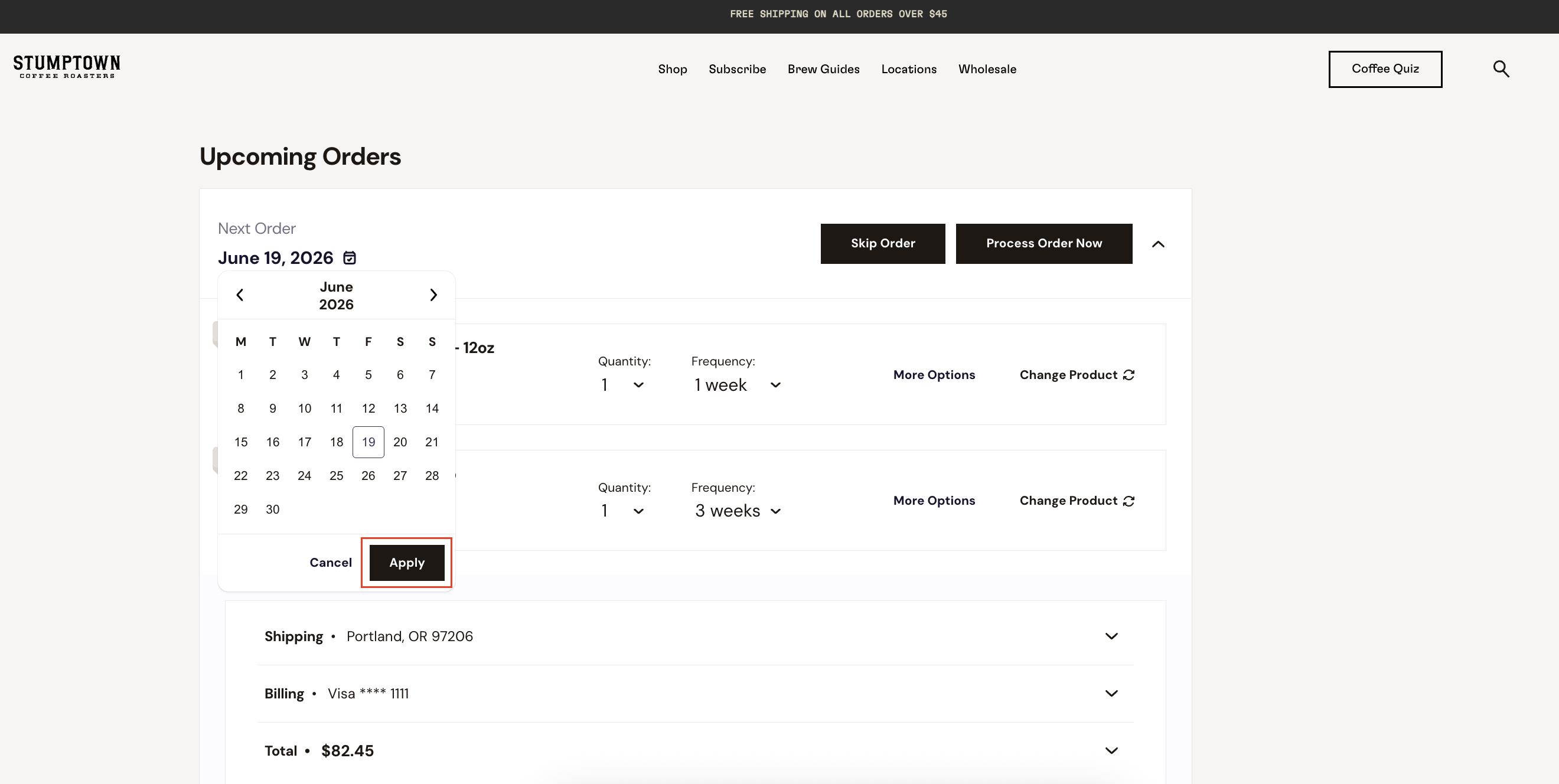
Task: Open More Options for the 3 weeks item
Action: click(934, 501)
